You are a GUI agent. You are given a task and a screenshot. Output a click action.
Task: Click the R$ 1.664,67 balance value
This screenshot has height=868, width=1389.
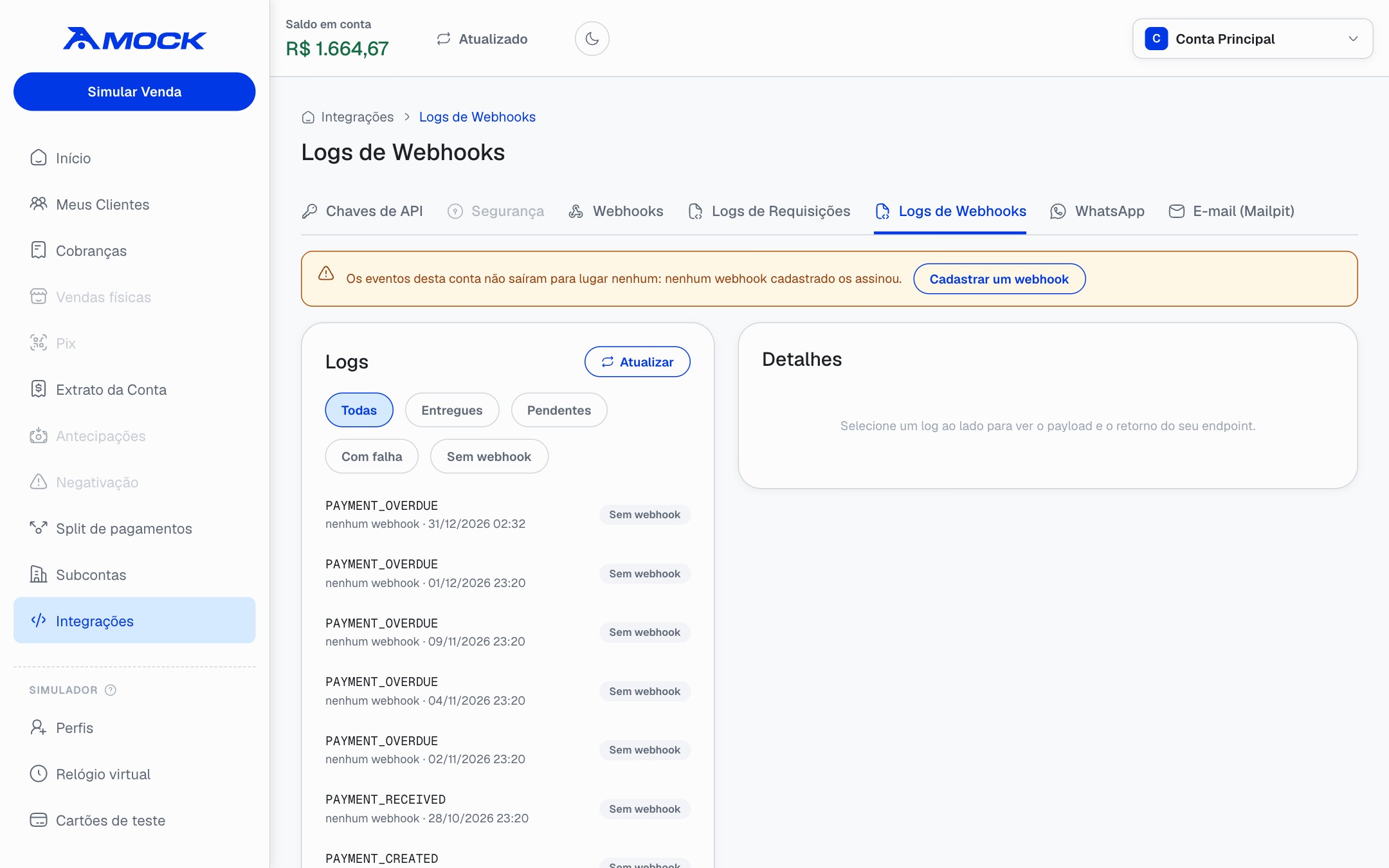coord(337,48)
